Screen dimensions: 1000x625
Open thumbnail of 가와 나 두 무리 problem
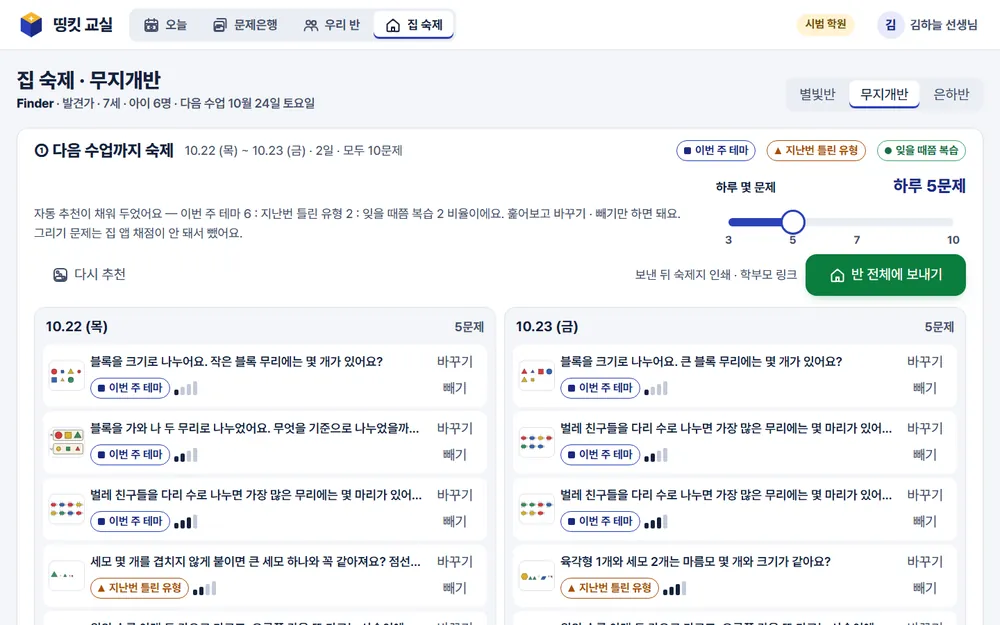[66, 442]
